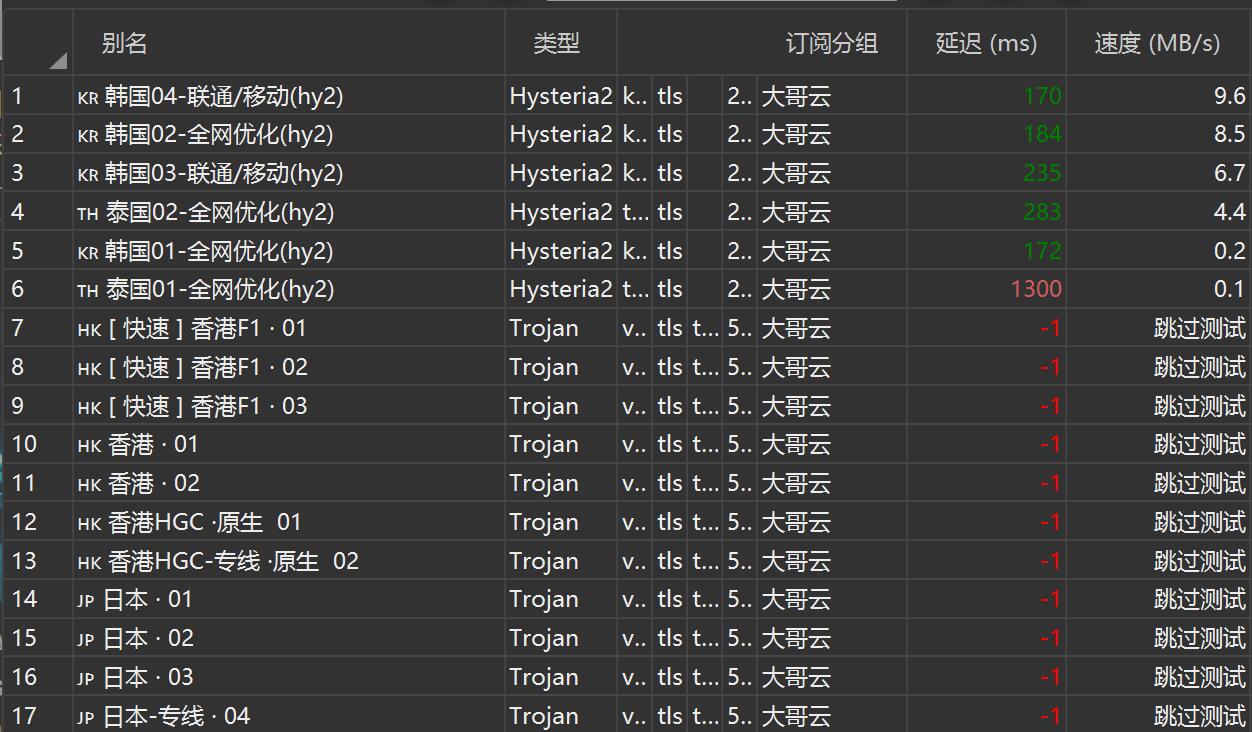Click the select-all corner triangle icon
This screenshot has height=732, width=1252.
click(57, 61)
